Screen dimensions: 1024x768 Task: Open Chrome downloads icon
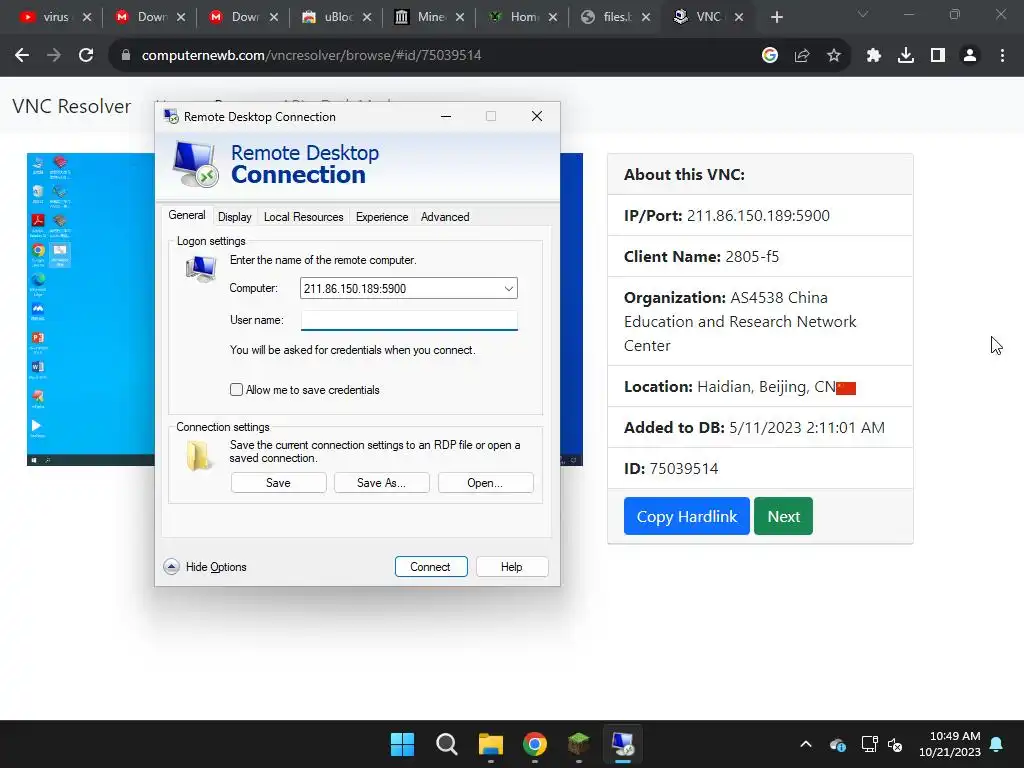click(906, 56)
